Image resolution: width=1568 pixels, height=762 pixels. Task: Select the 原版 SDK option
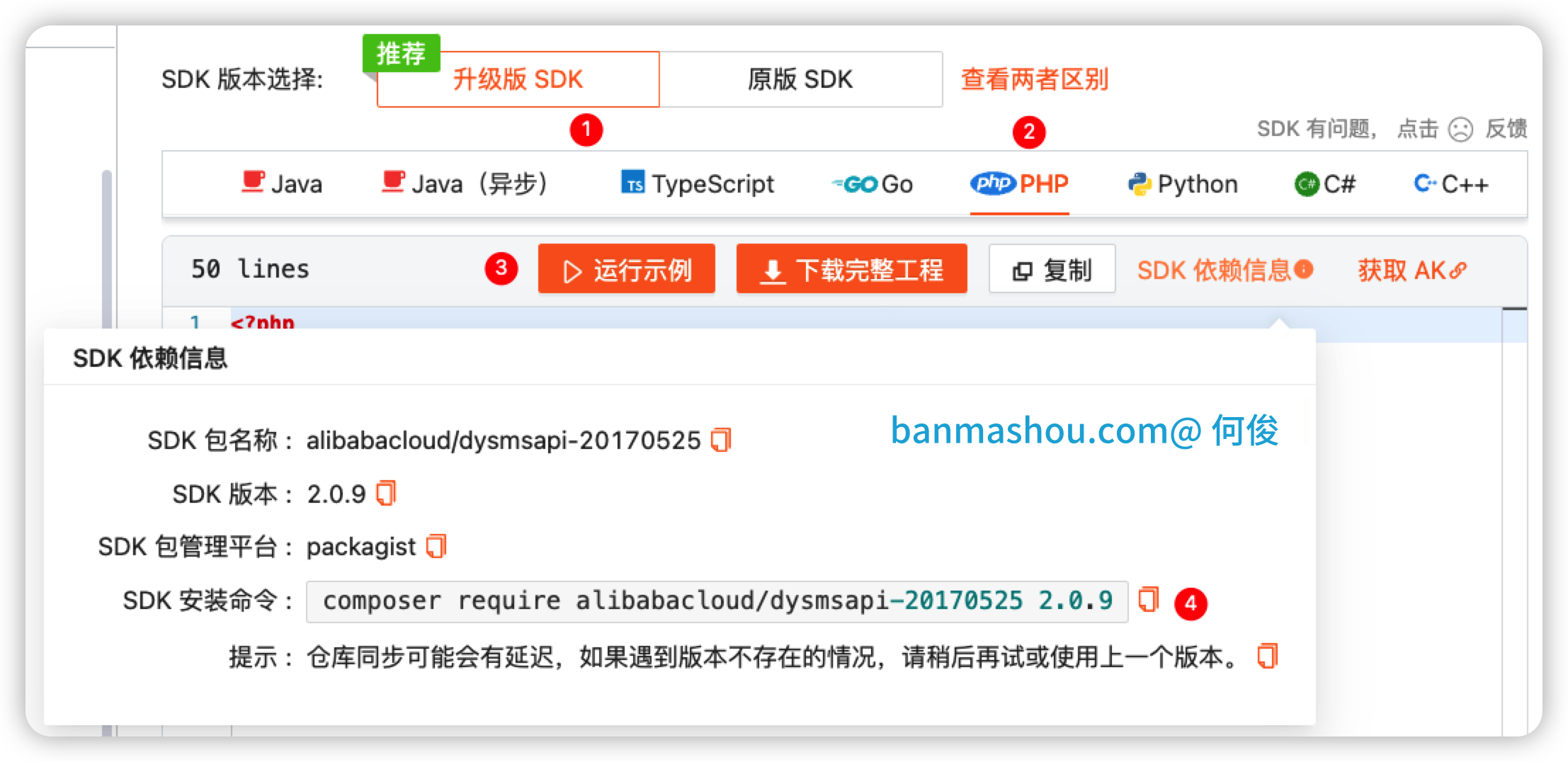click(x=800, y=79)
